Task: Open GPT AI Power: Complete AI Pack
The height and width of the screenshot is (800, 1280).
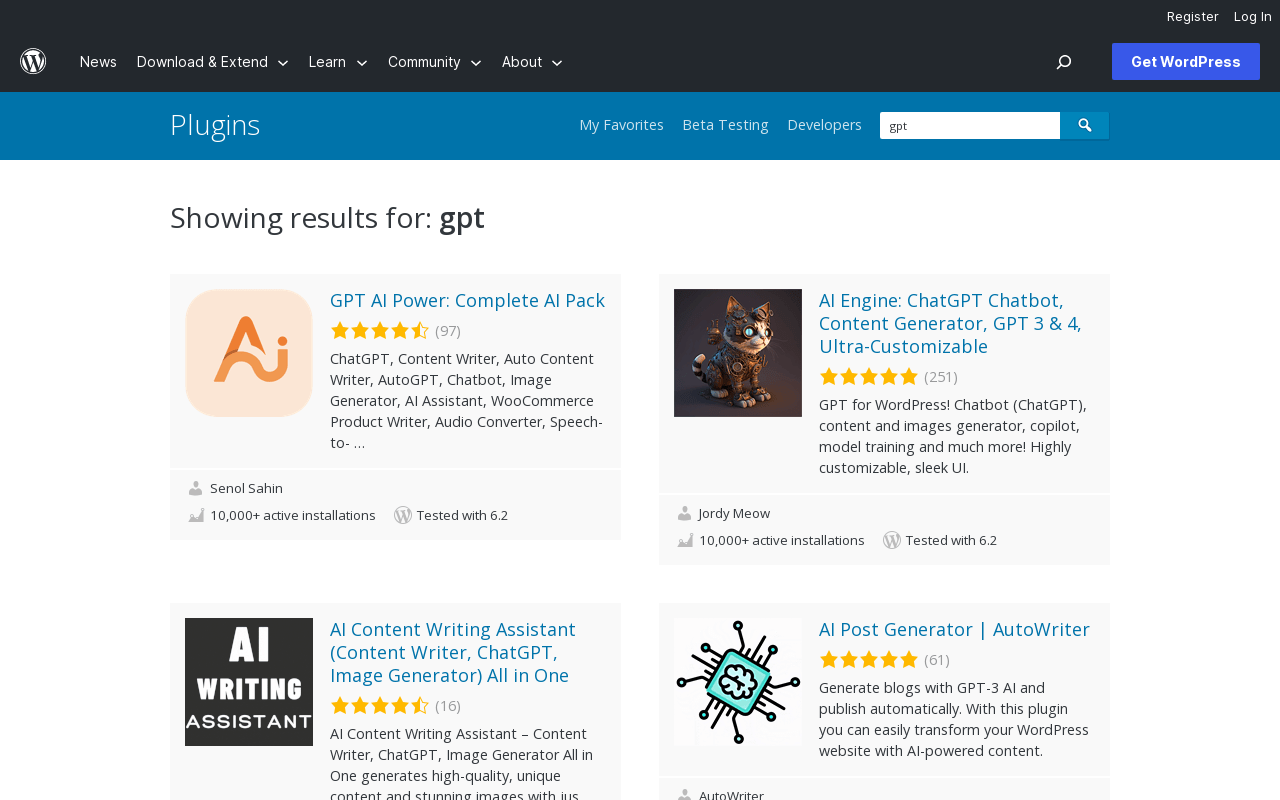Action: (x=467, y=300)
